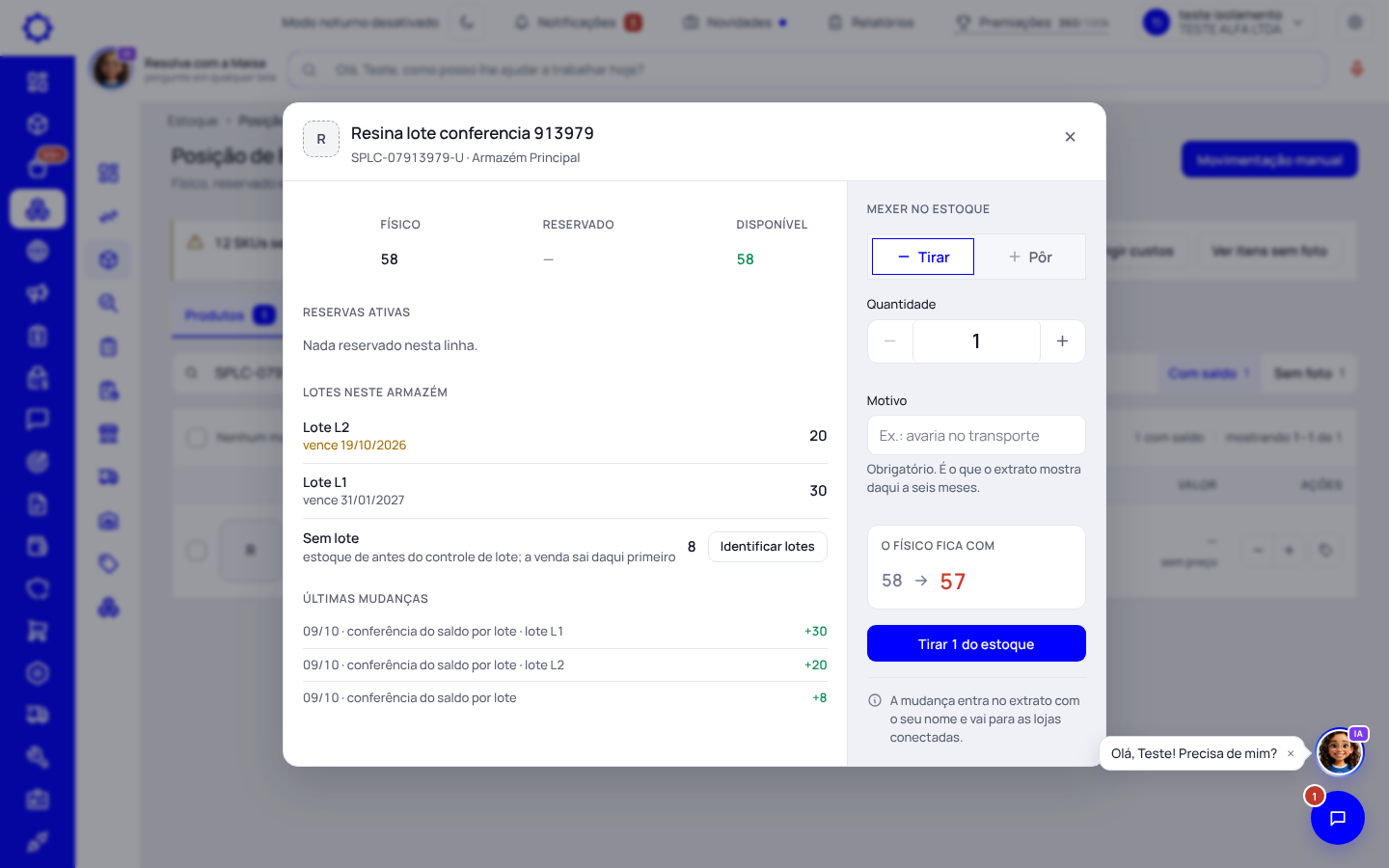Open the IA assistant avatar
The height and width of the screenshot is (868, 1389).
tap(1340, 752)
